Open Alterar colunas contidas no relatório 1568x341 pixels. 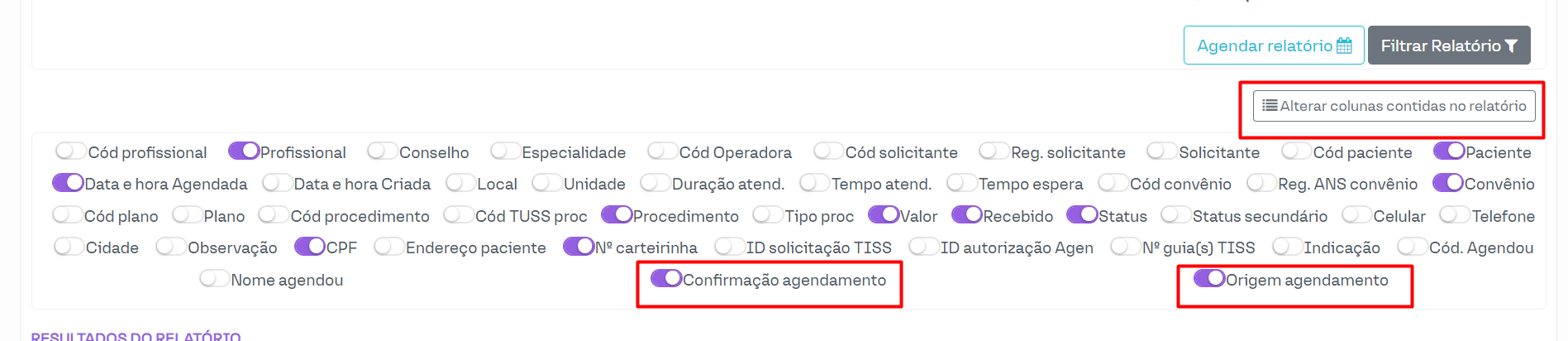1394,106
